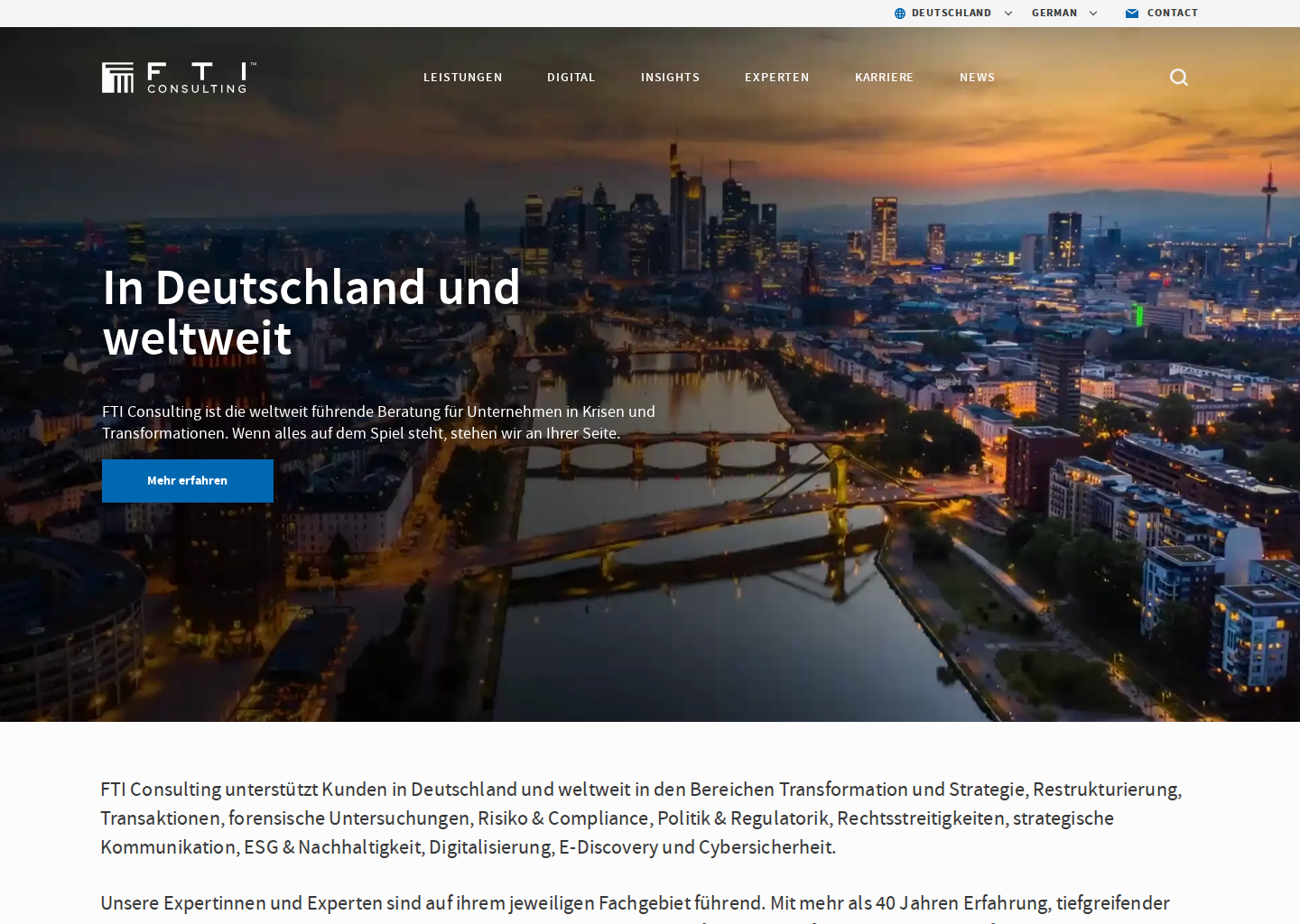1300x924 pixels.
Task: Click the envelope icon beside Contact
Action: pos(1132,14)
